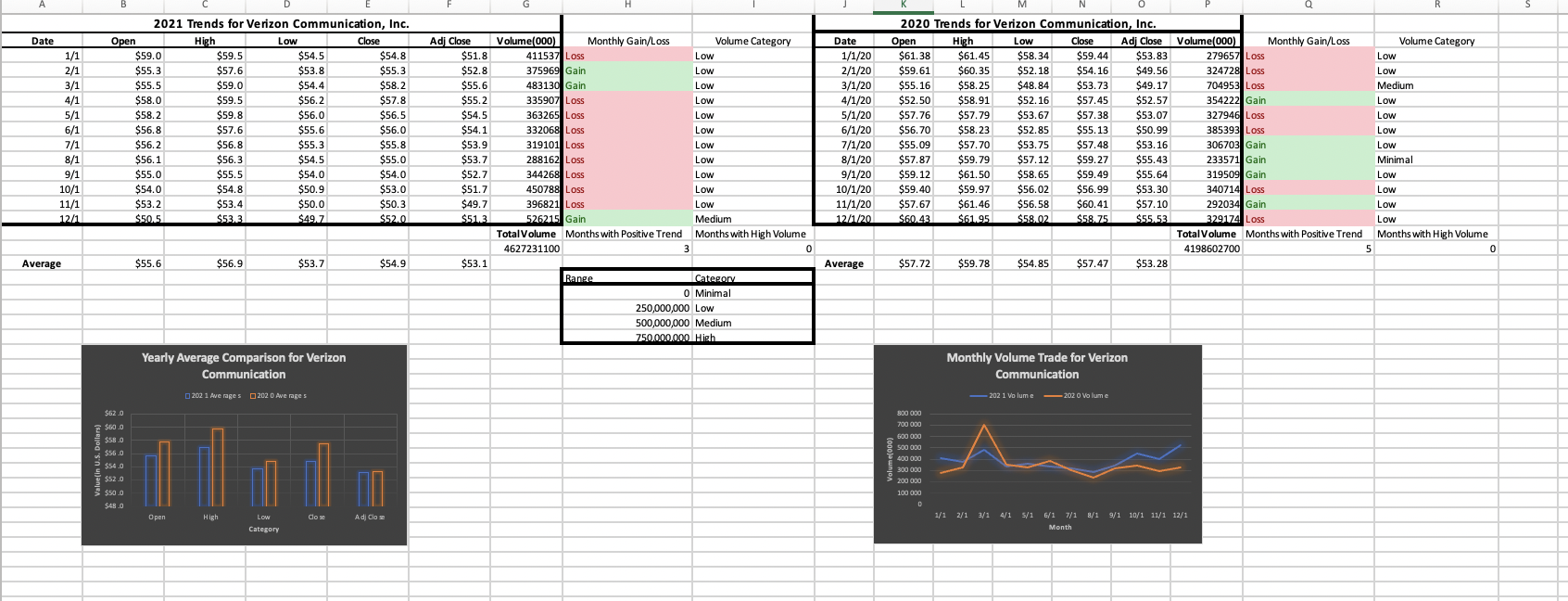Image resolution: width=1568 pixels, height=601 pixels.
Task: Select 2020 volume cell 233571
Action: [1205, 160]
